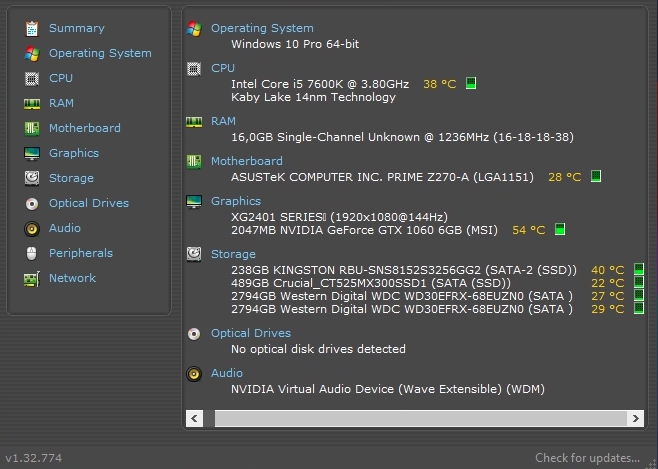Click the green temperature indicator next to CPU 38 °C
This screenshot has width=658, height=469.
point(471,83)
